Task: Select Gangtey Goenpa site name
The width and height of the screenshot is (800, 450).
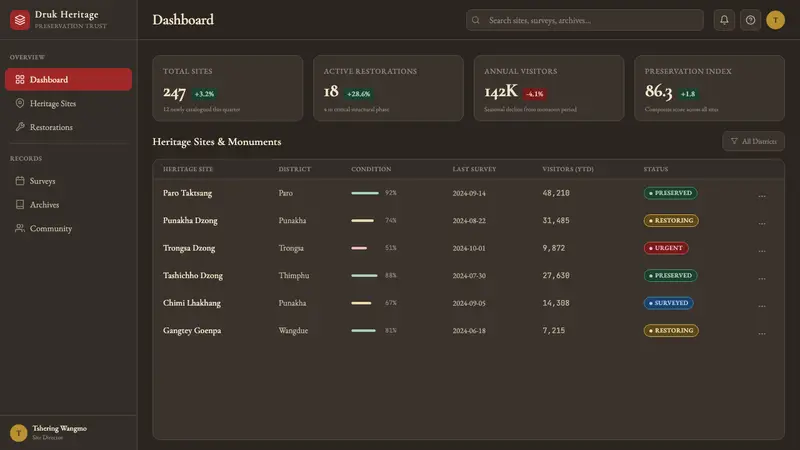Action: coord(192,331)
